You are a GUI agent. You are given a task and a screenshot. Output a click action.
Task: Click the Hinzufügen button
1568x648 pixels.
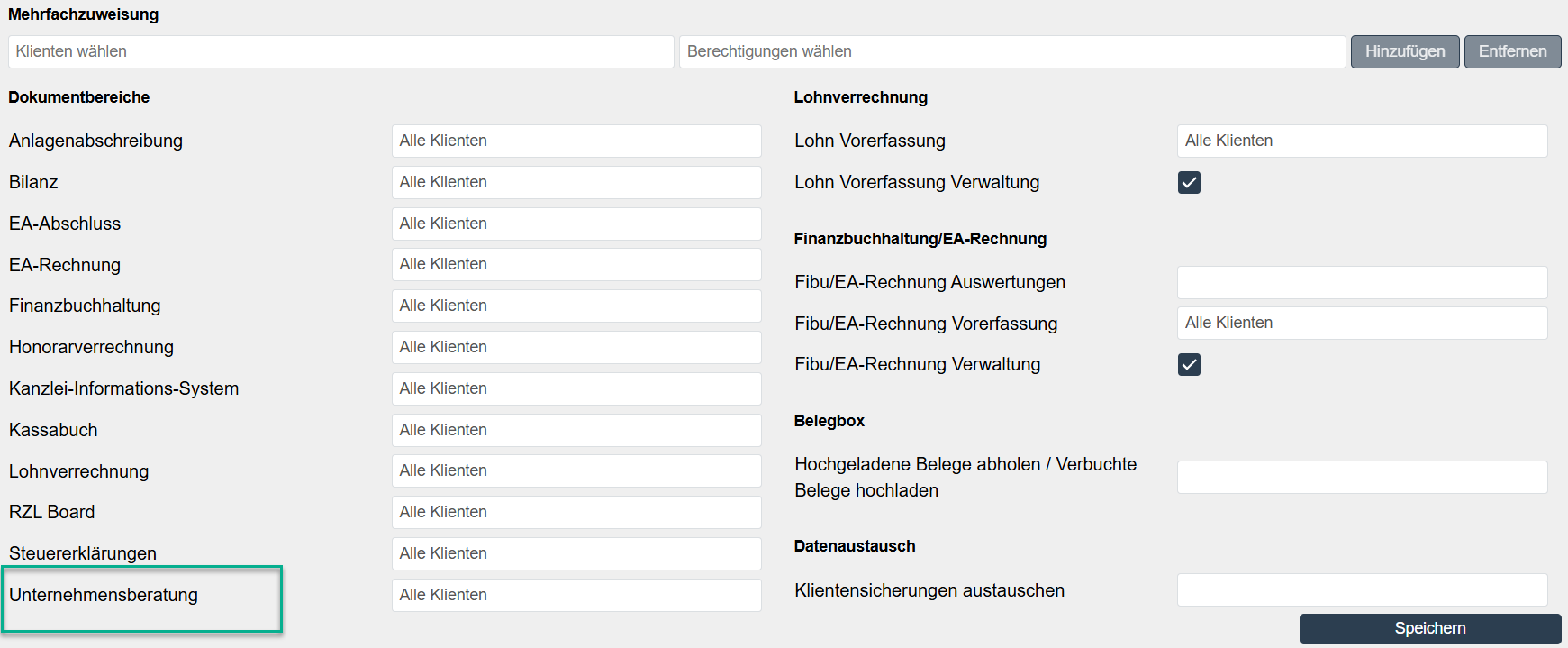tap(1404, 52)
